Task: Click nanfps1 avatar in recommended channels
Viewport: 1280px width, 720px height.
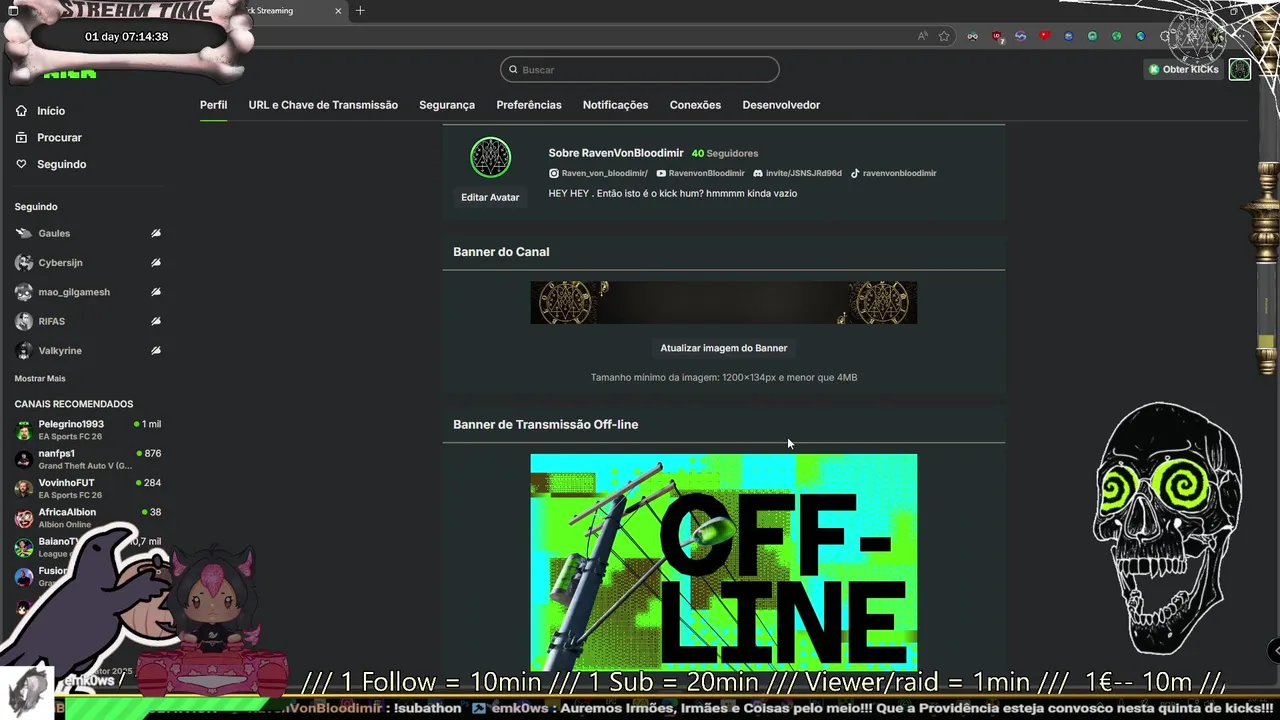Action: 24,459
